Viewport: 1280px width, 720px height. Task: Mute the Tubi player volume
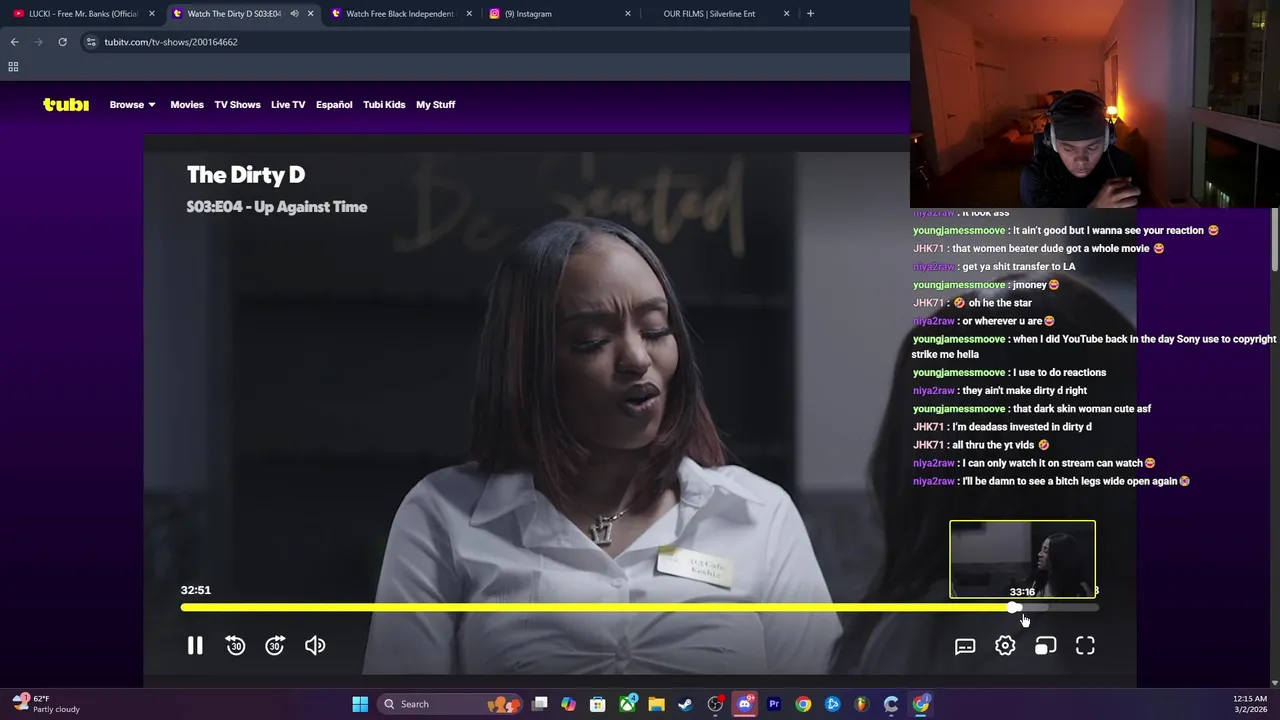pos(315,646)
